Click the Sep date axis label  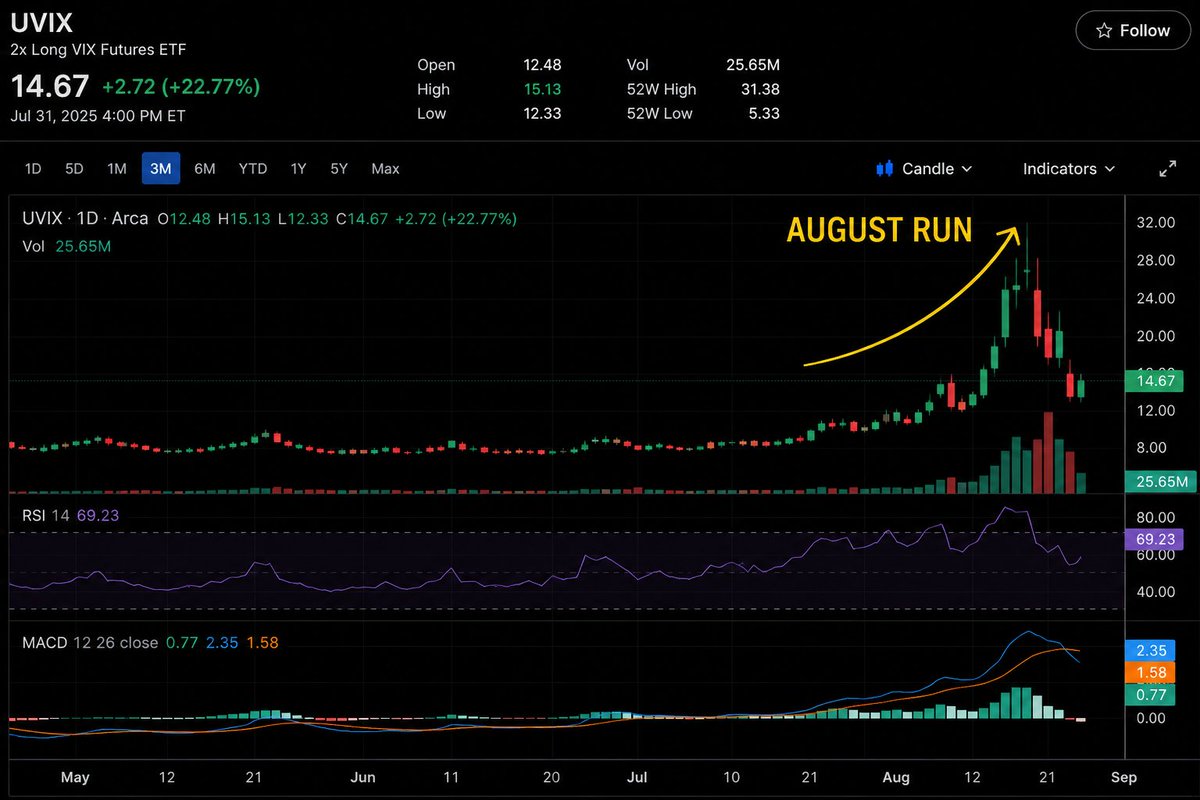click(1123, 777)
